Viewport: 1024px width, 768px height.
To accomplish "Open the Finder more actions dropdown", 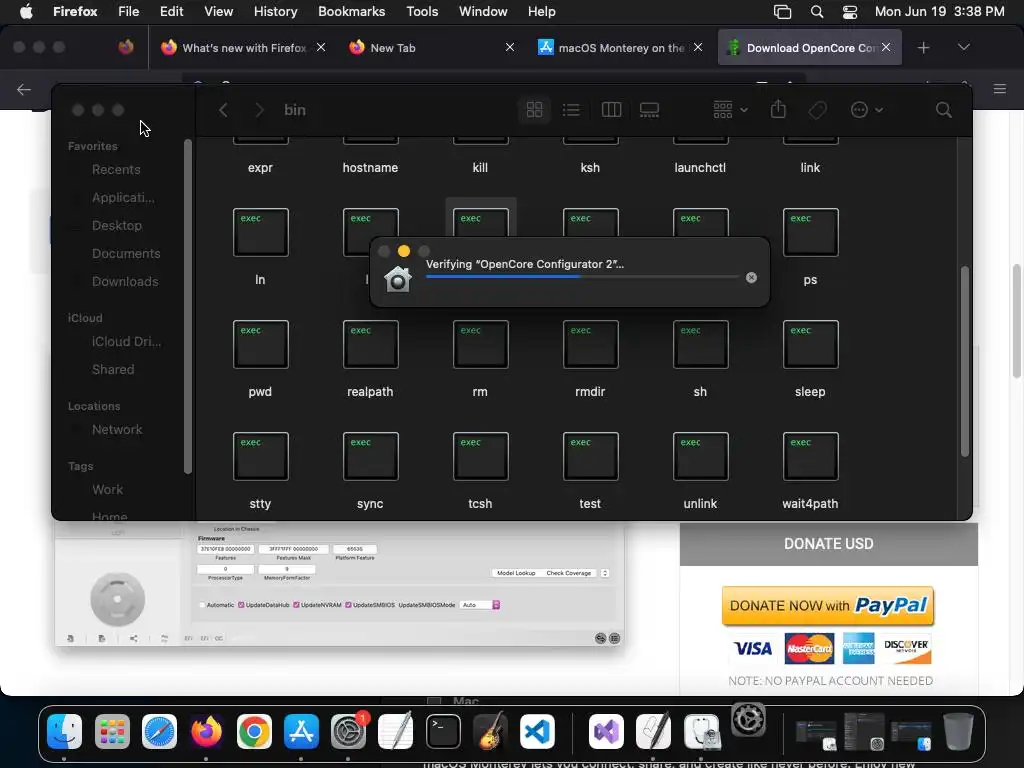I will pyautogui.click(x=867, y=110).
